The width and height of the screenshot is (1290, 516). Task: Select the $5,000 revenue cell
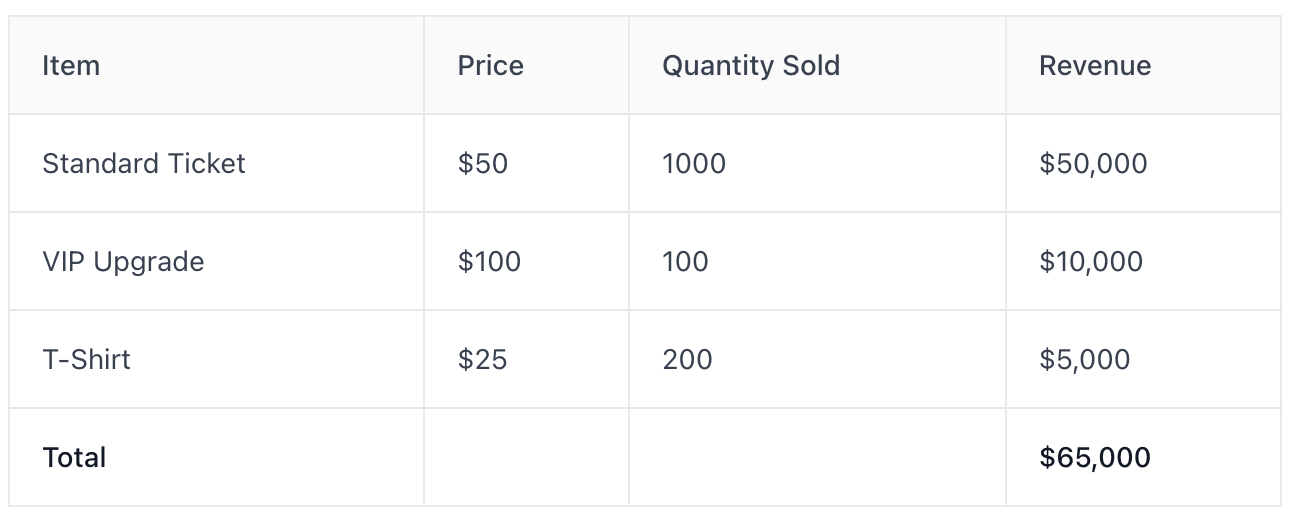1085,359
